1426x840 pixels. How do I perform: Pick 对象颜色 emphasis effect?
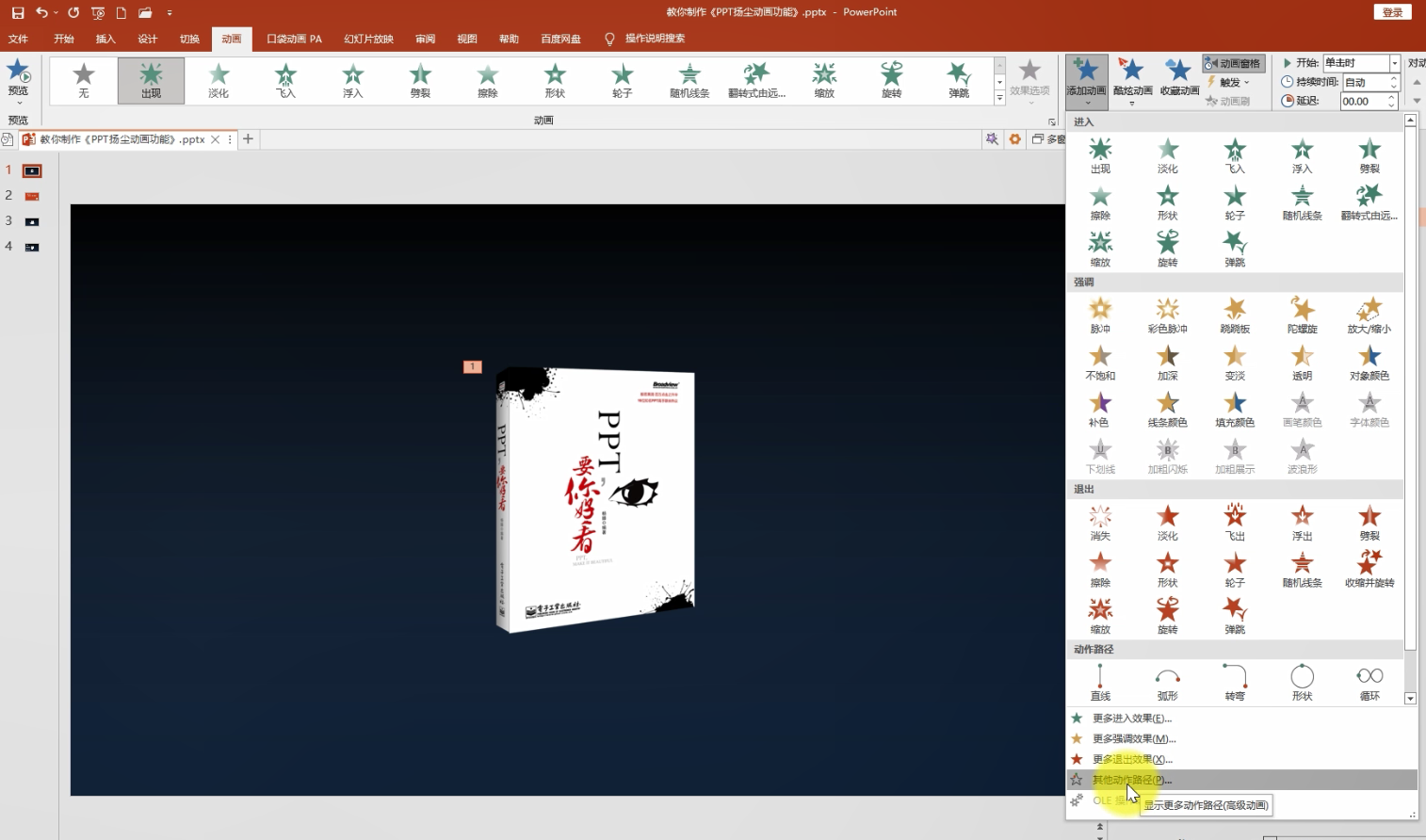pos(1369,363)
